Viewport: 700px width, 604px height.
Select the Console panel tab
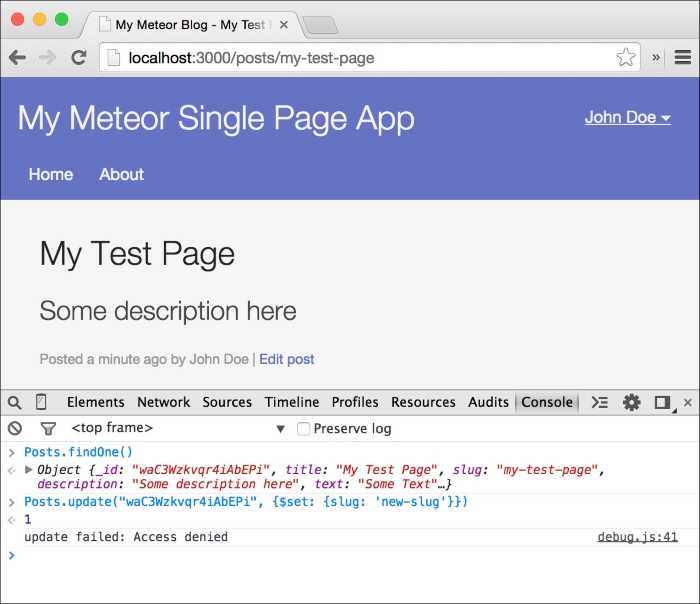[x=547, y=402]
